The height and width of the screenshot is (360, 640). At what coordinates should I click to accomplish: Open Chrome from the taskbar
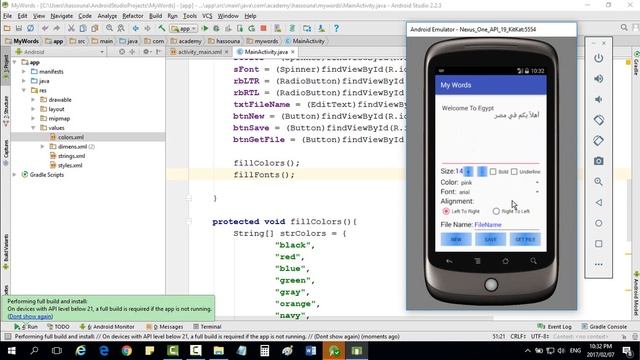click(127, 351)
